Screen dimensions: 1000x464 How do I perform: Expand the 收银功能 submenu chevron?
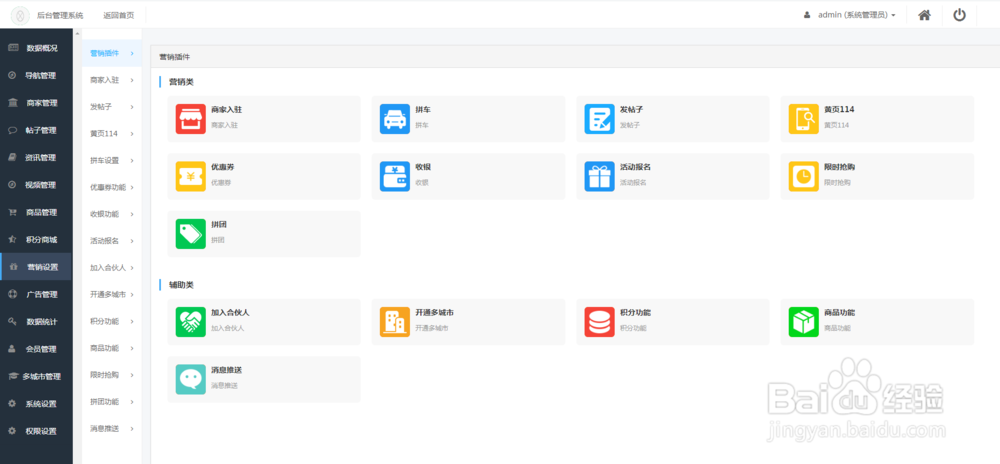point(132,214)
